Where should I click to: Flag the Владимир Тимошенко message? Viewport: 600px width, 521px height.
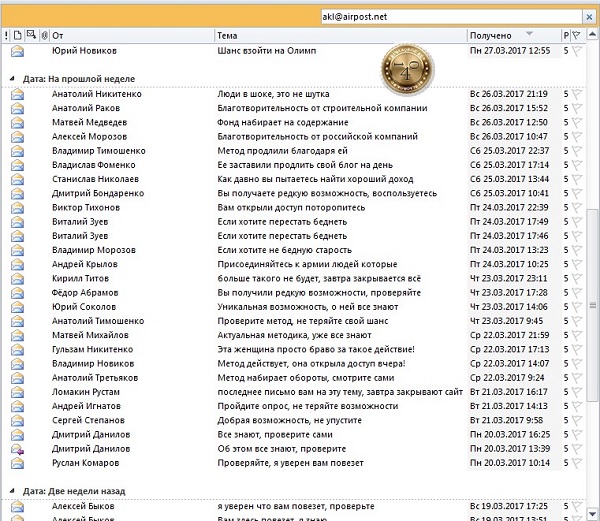(x=577, y=151)
